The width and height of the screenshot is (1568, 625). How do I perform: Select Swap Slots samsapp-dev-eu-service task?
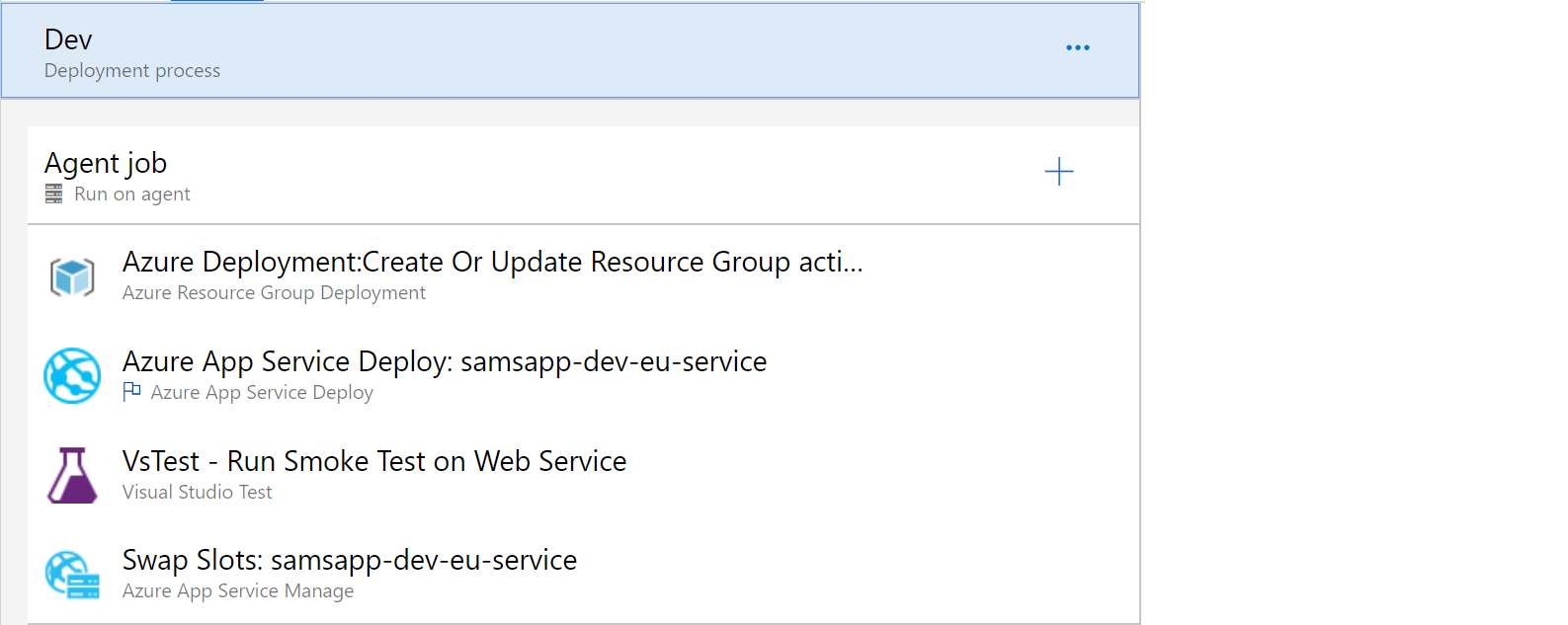tap(349, 560)
